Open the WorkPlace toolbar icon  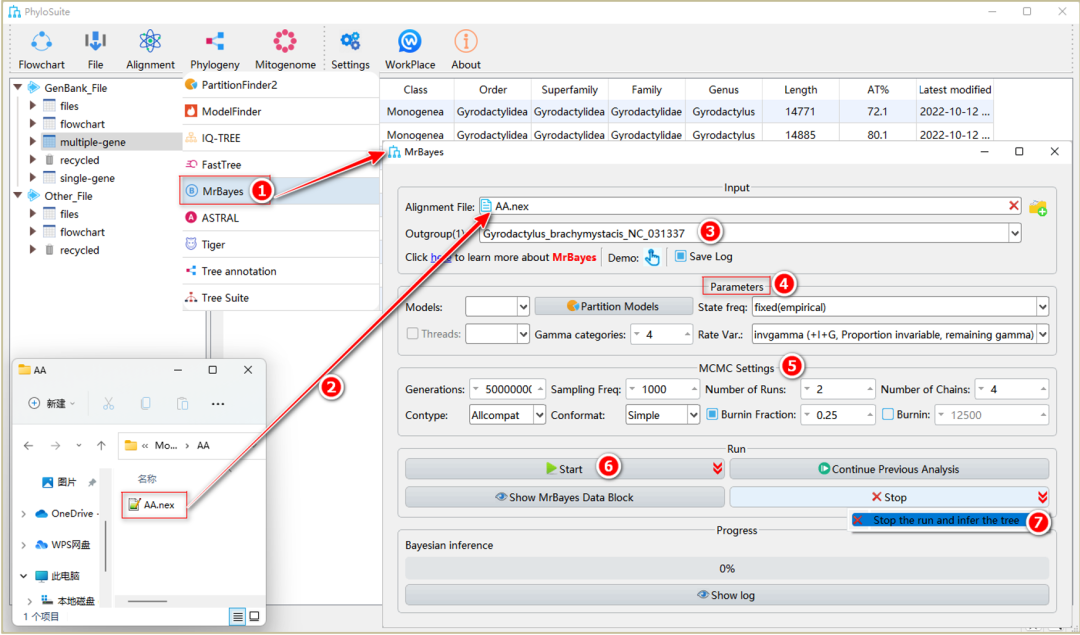(410, 42)
